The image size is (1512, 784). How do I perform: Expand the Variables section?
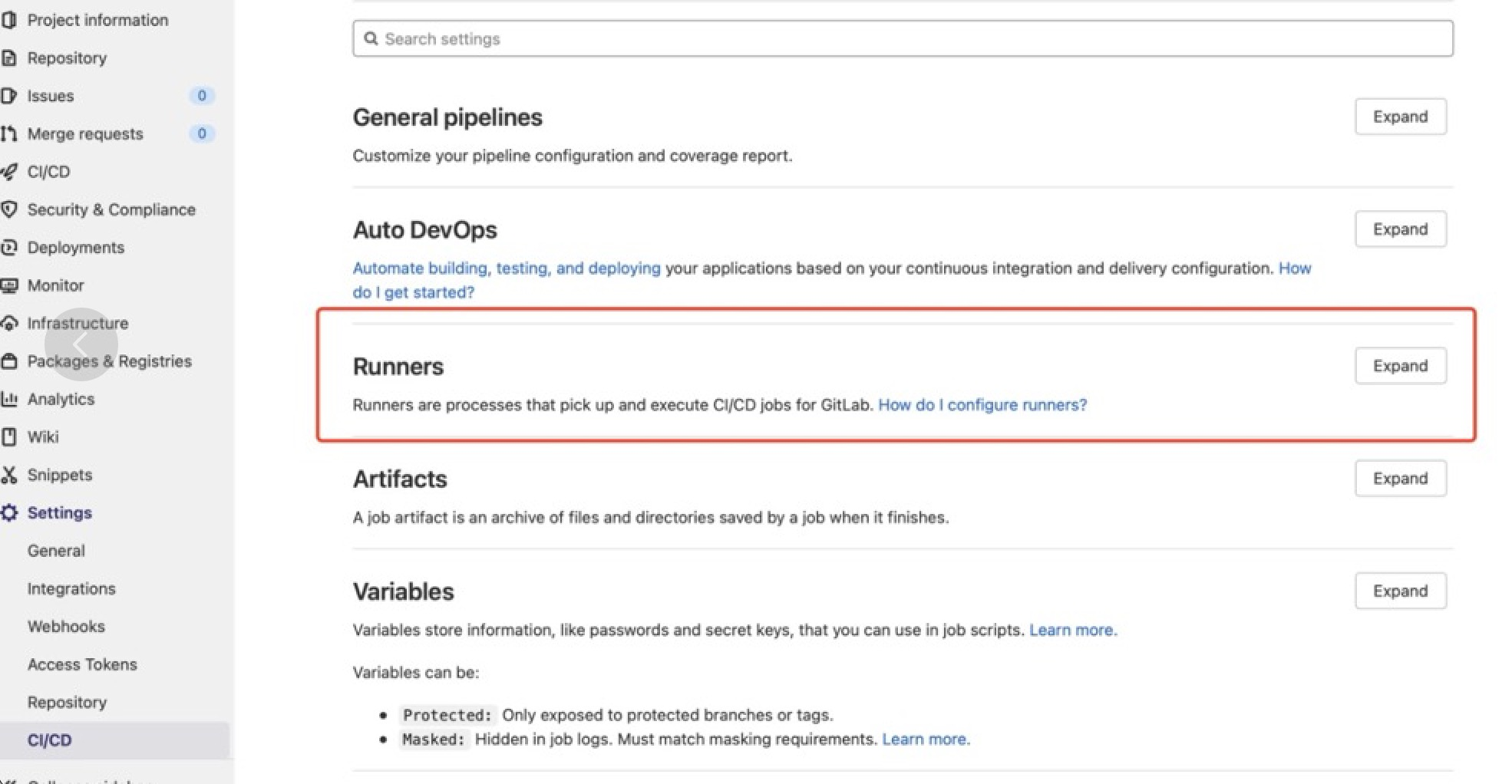coord(1400,591)
